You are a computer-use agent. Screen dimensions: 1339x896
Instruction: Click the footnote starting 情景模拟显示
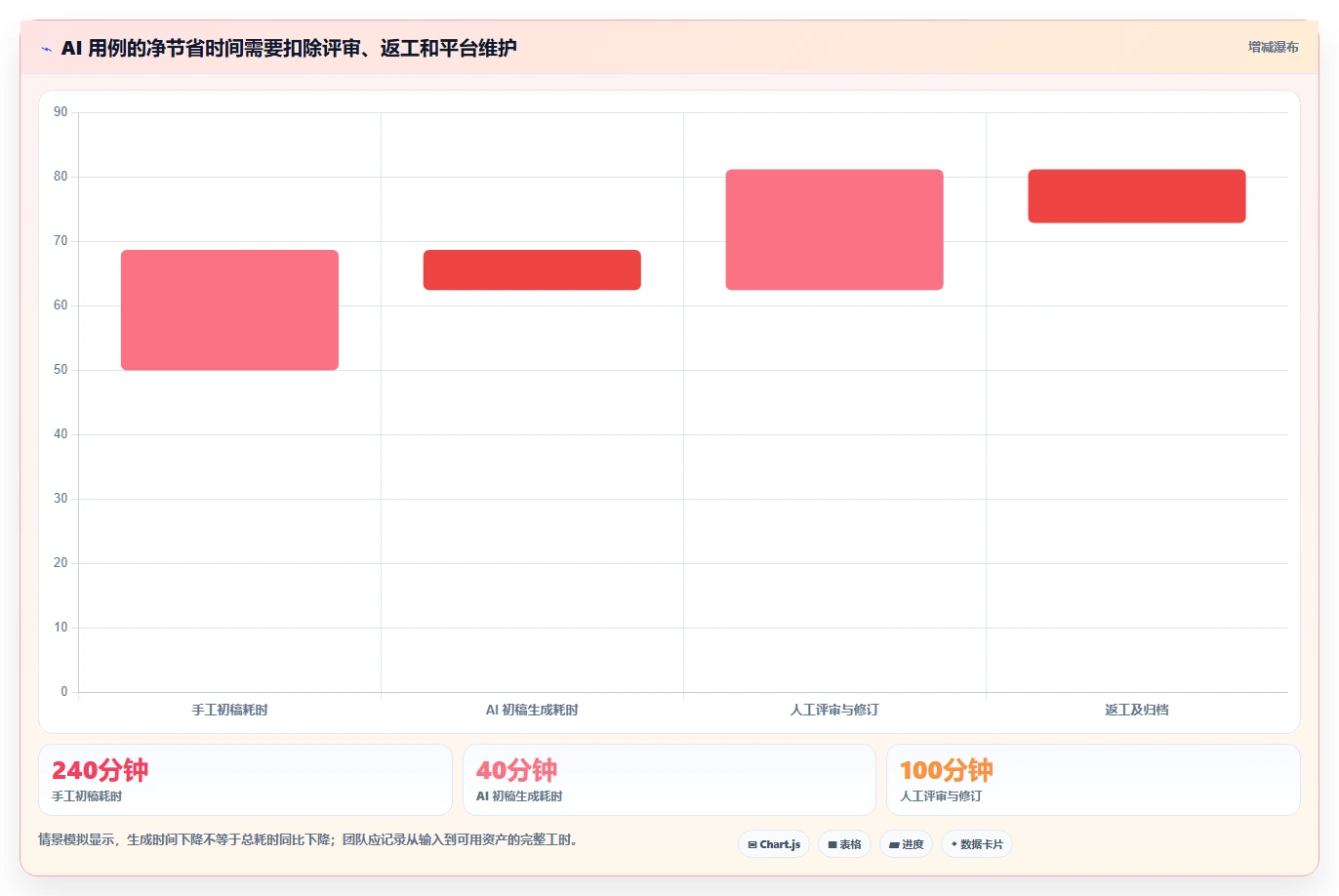point(308,839)
